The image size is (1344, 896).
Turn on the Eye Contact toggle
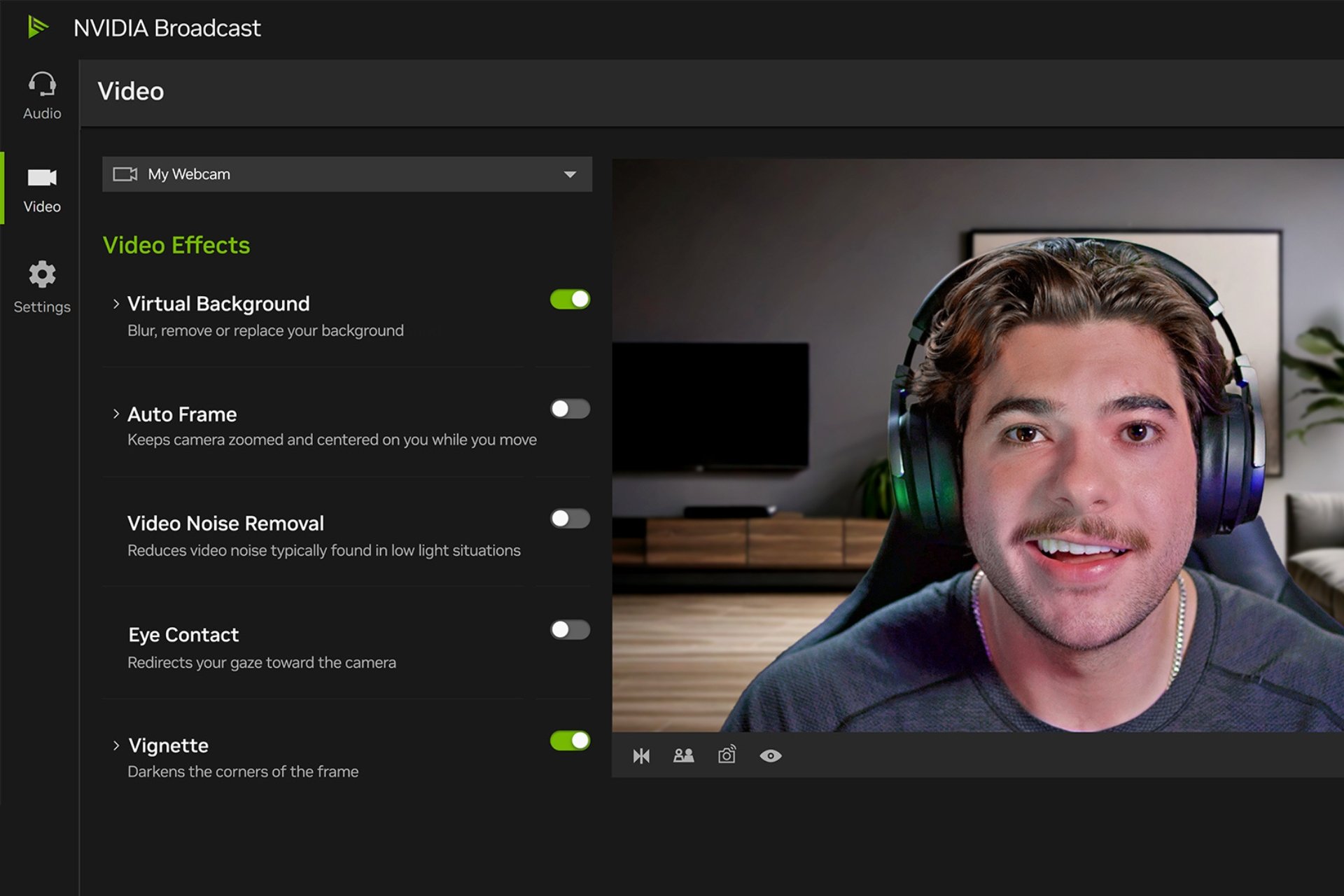coord(570,630)
